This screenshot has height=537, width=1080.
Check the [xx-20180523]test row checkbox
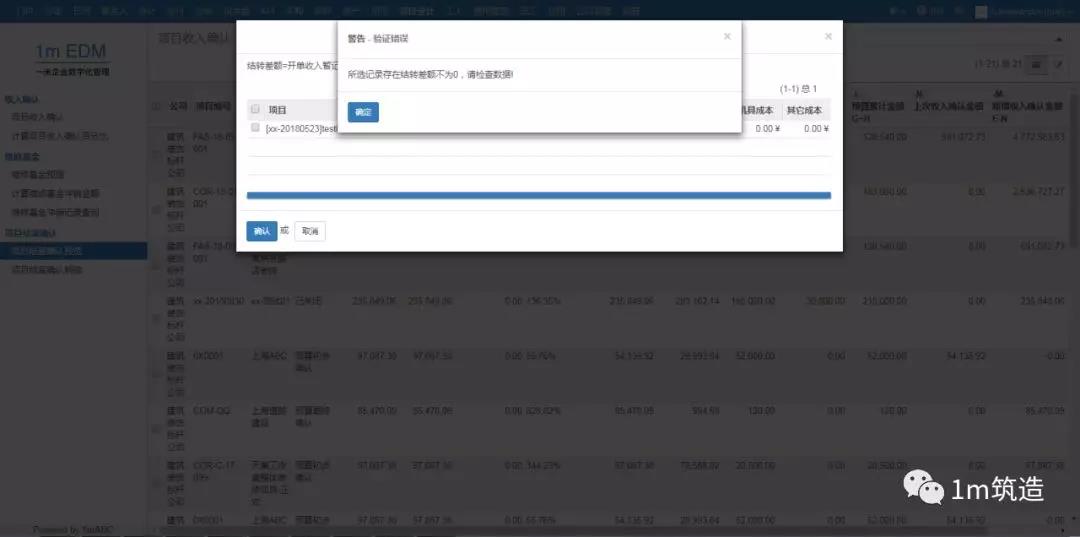[255, 128]
